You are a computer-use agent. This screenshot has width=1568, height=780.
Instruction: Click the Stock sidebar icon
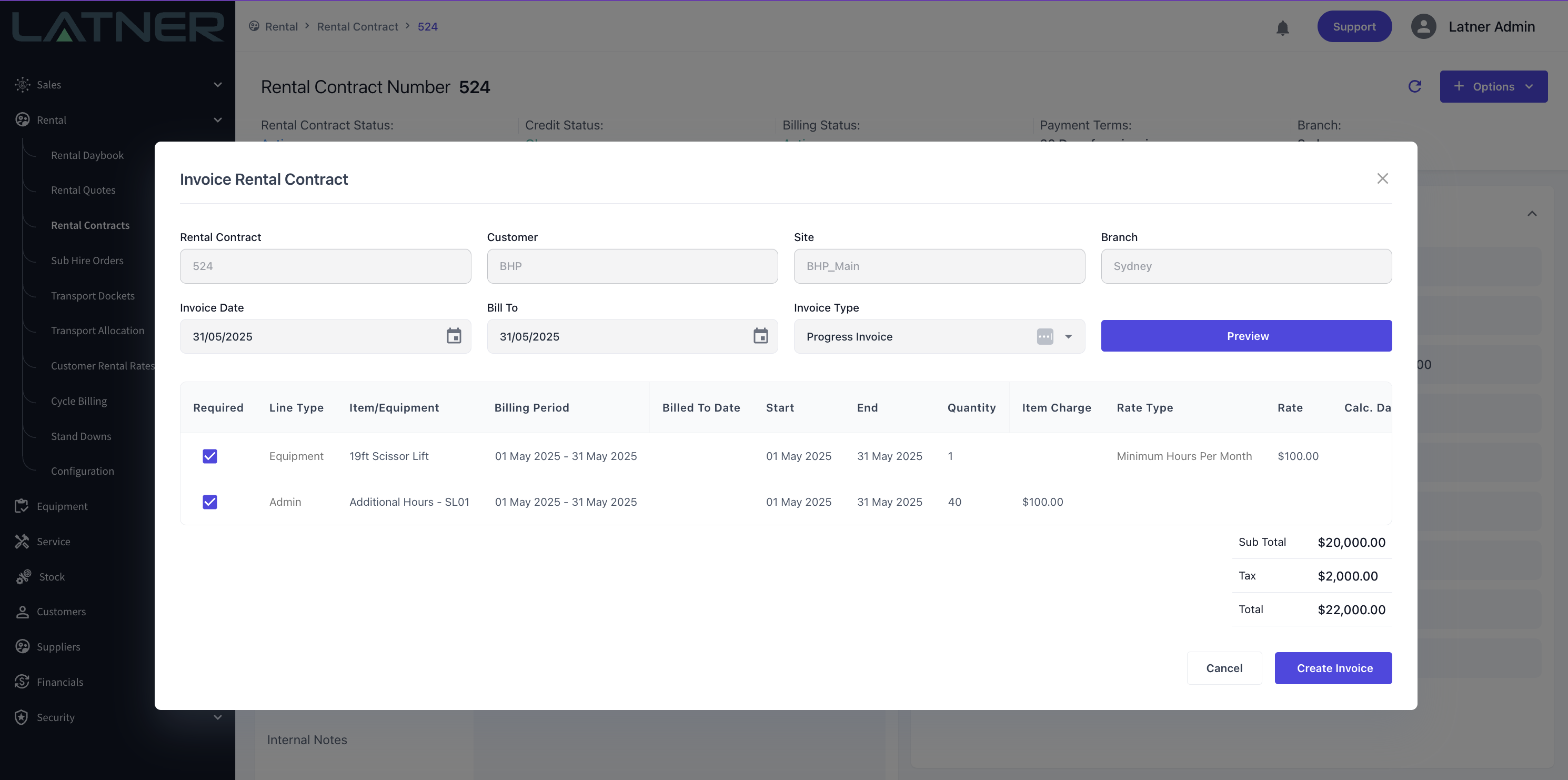23,577
